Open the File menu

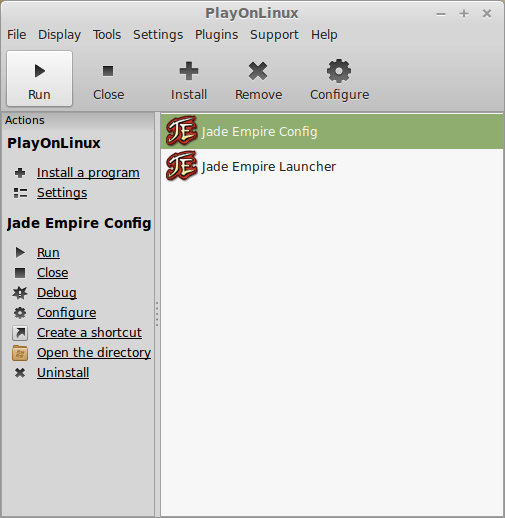(x=16, y=35)
